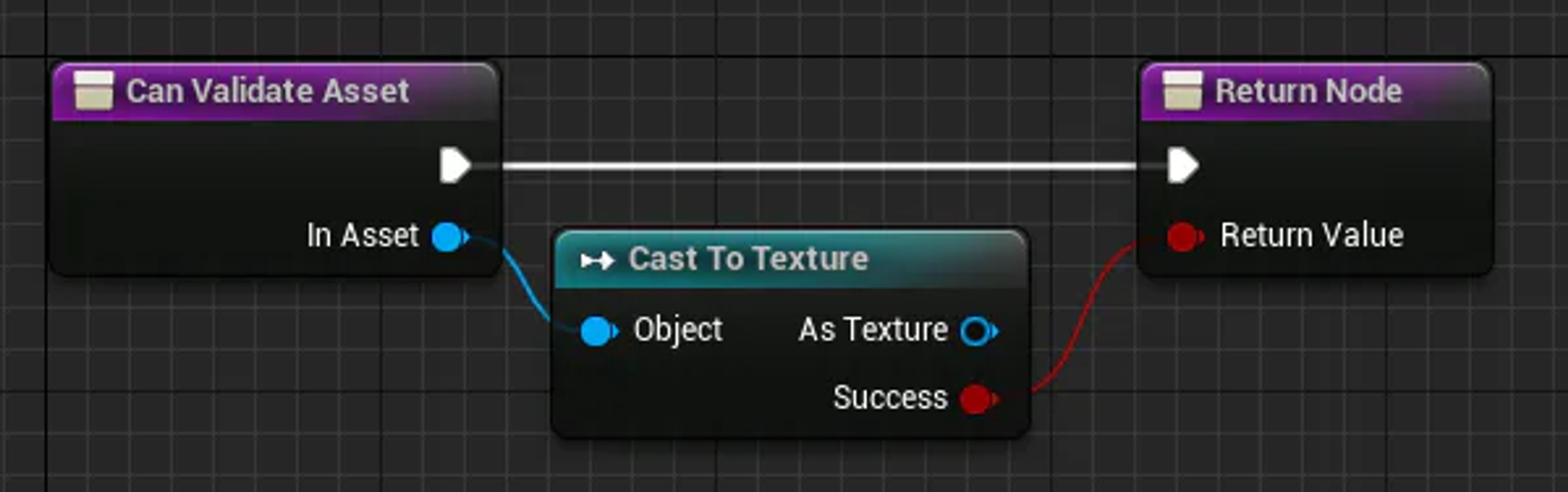Click the Success output pin

[975, 399]
